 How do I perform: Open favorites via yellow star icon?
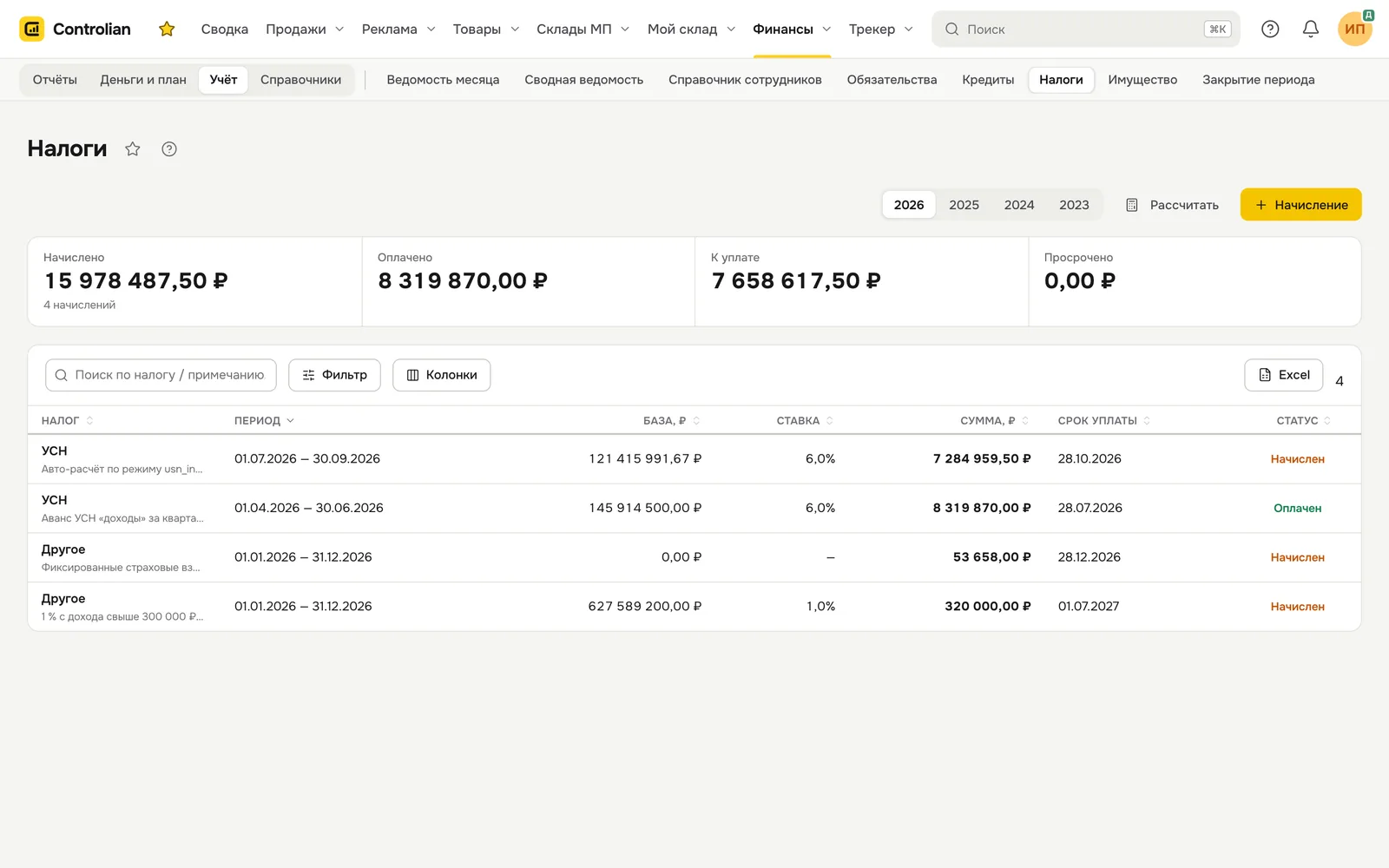click(x=167, y=29)
